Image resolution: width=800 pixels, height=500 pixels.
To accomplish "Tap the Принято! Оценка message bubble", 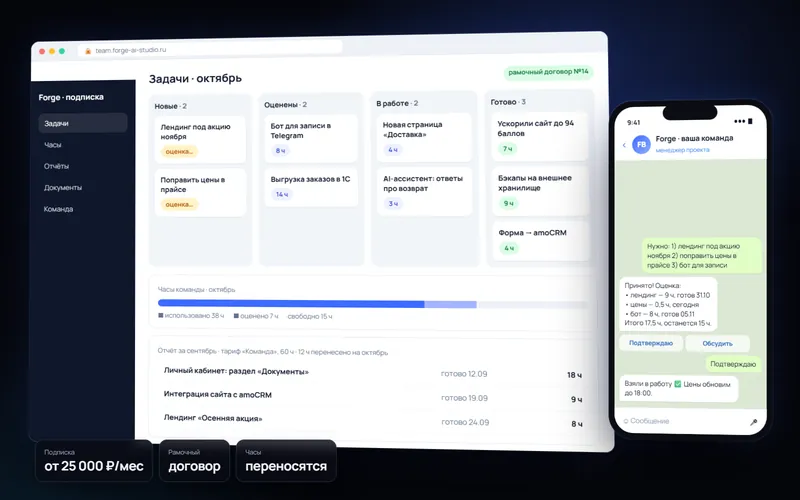I will (668, 305).
